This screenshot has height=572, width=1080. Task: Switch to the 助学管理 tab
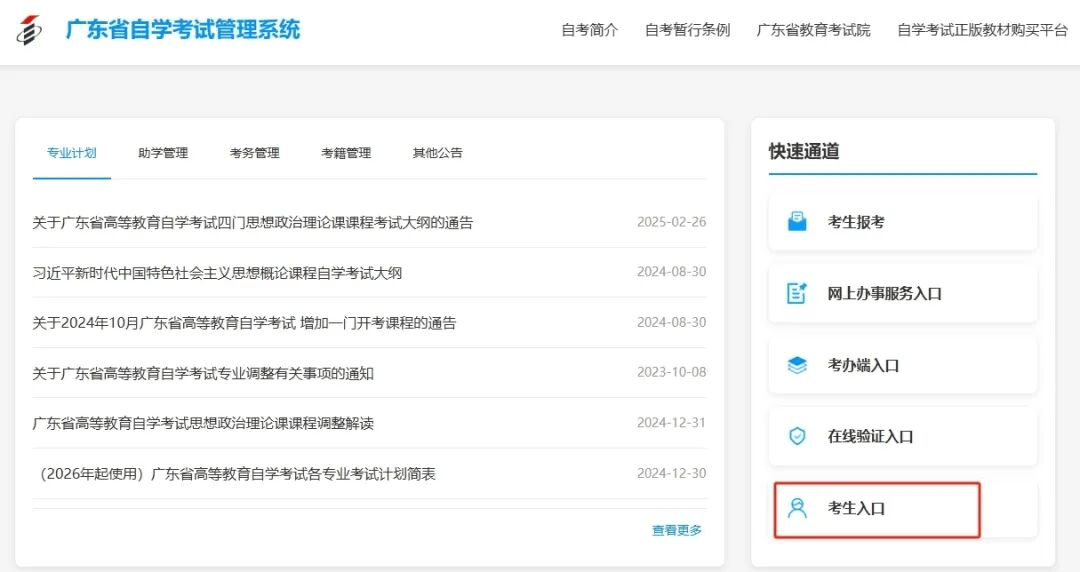[x=163, y=153]
